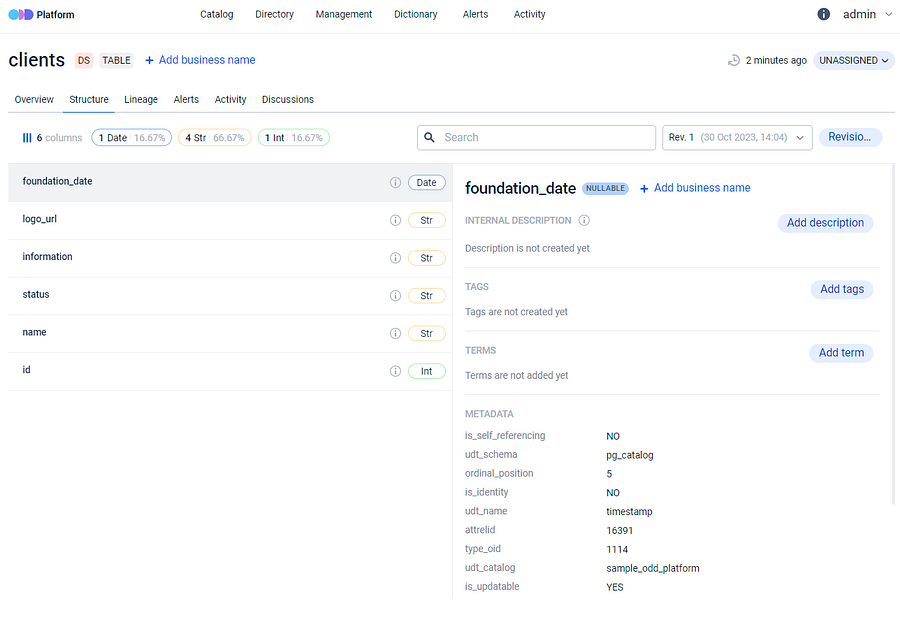This screenshot has width=900, height=620.
Task: Toggle the Str type filter chip
Action: [x=214, y=138]
